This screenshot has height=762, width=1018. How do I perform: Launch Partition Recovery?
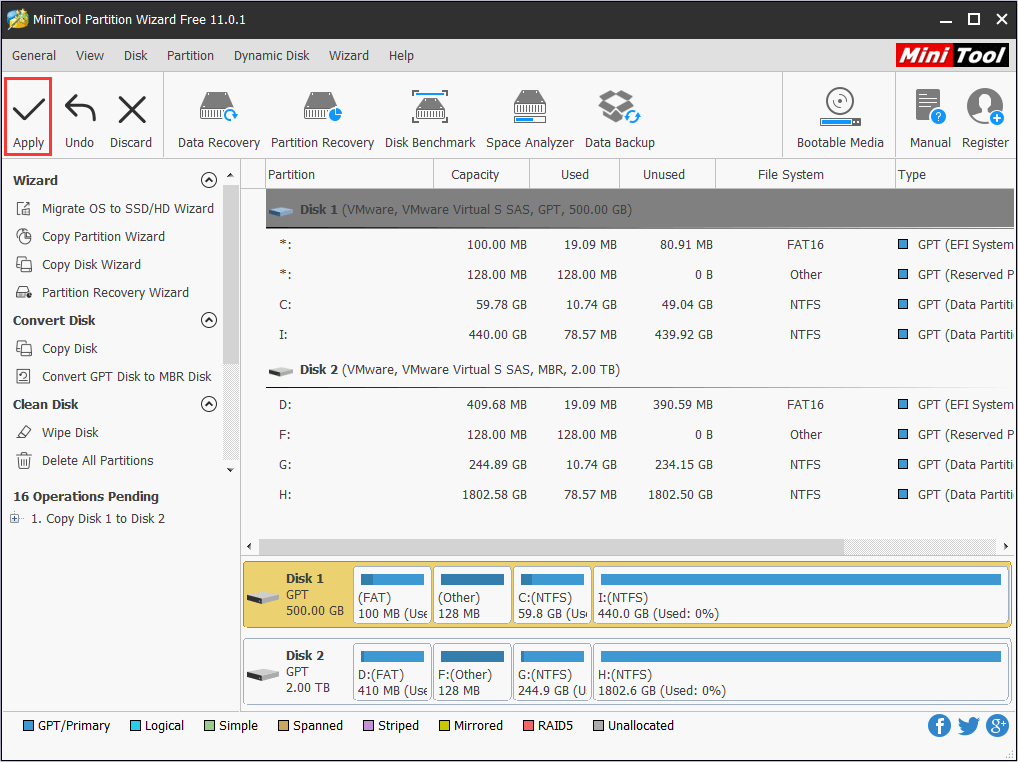pyautogui.click(x=322, y=120)
